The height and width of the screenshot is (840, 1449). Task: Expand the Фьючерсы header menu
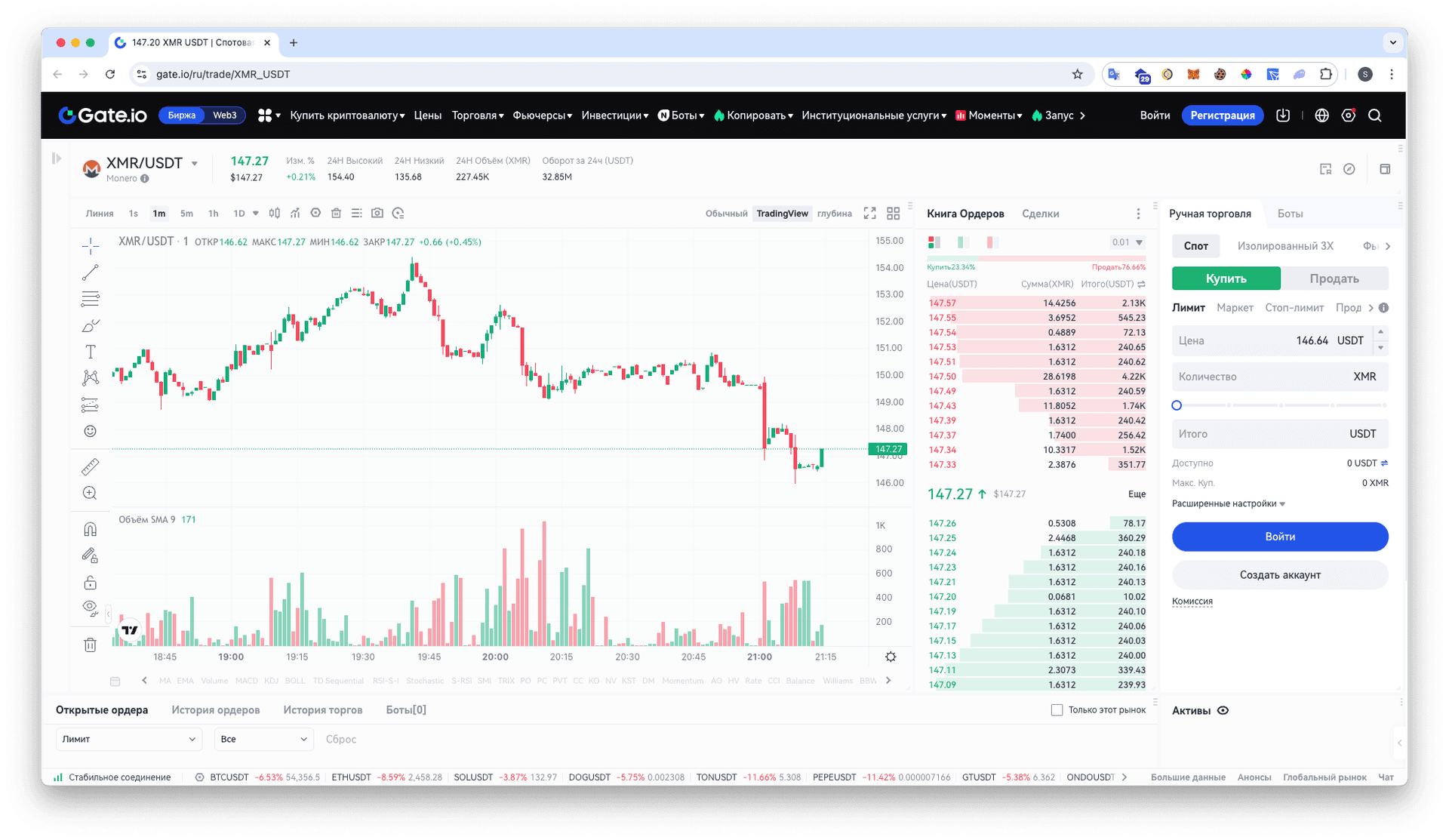coord(543,115)
